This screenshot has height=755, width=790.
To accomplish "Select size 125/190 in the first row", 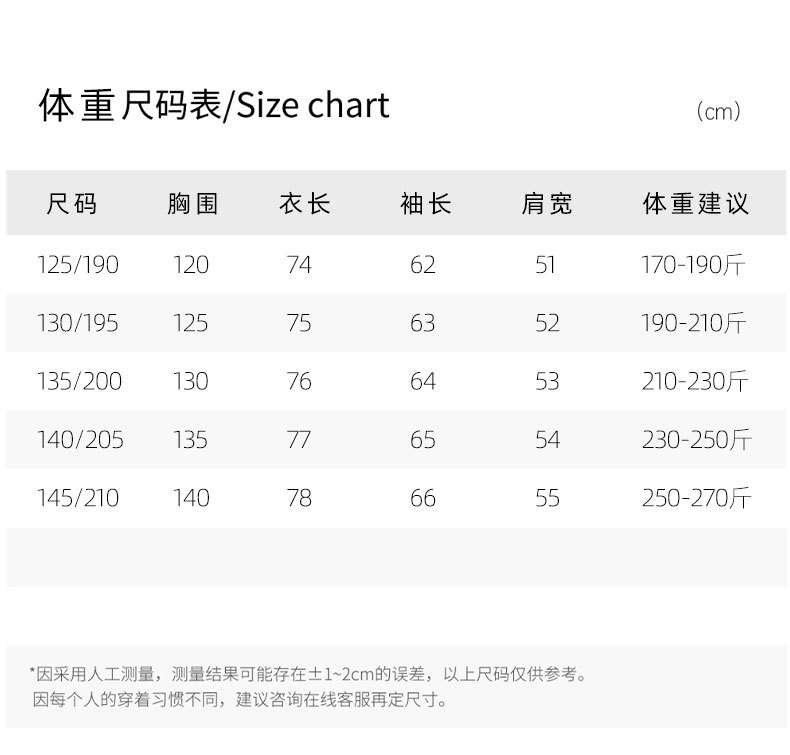I will [x=77, y=265].
